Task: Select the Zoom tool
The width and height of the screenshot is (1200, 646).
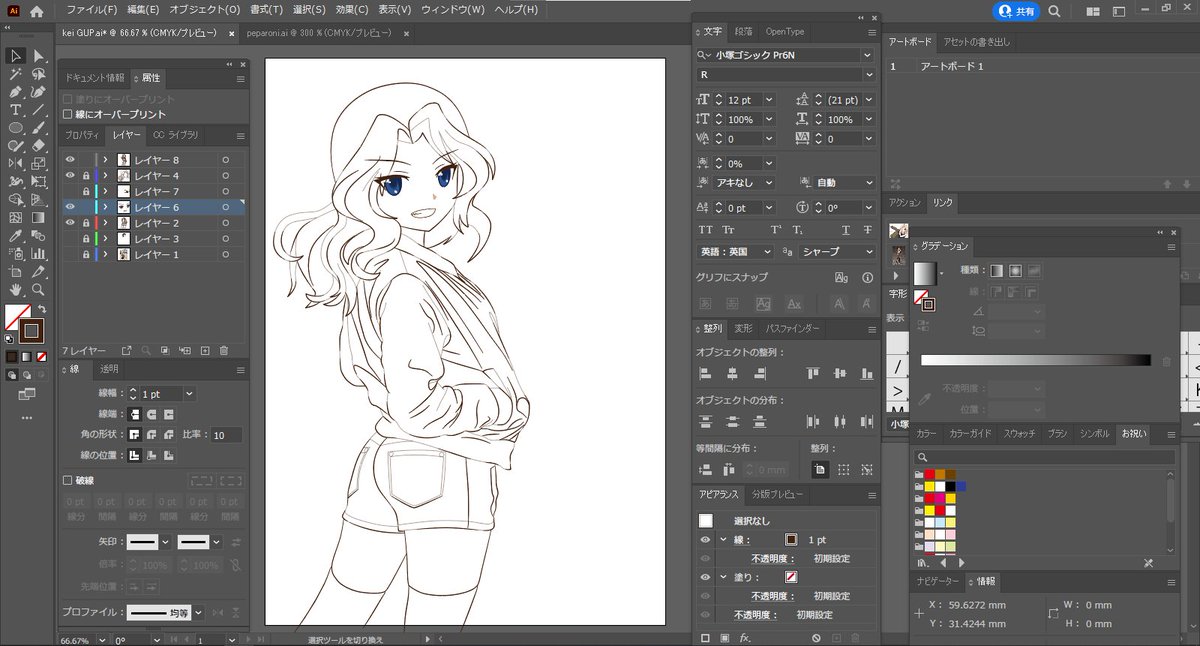Action: (39, 290)
